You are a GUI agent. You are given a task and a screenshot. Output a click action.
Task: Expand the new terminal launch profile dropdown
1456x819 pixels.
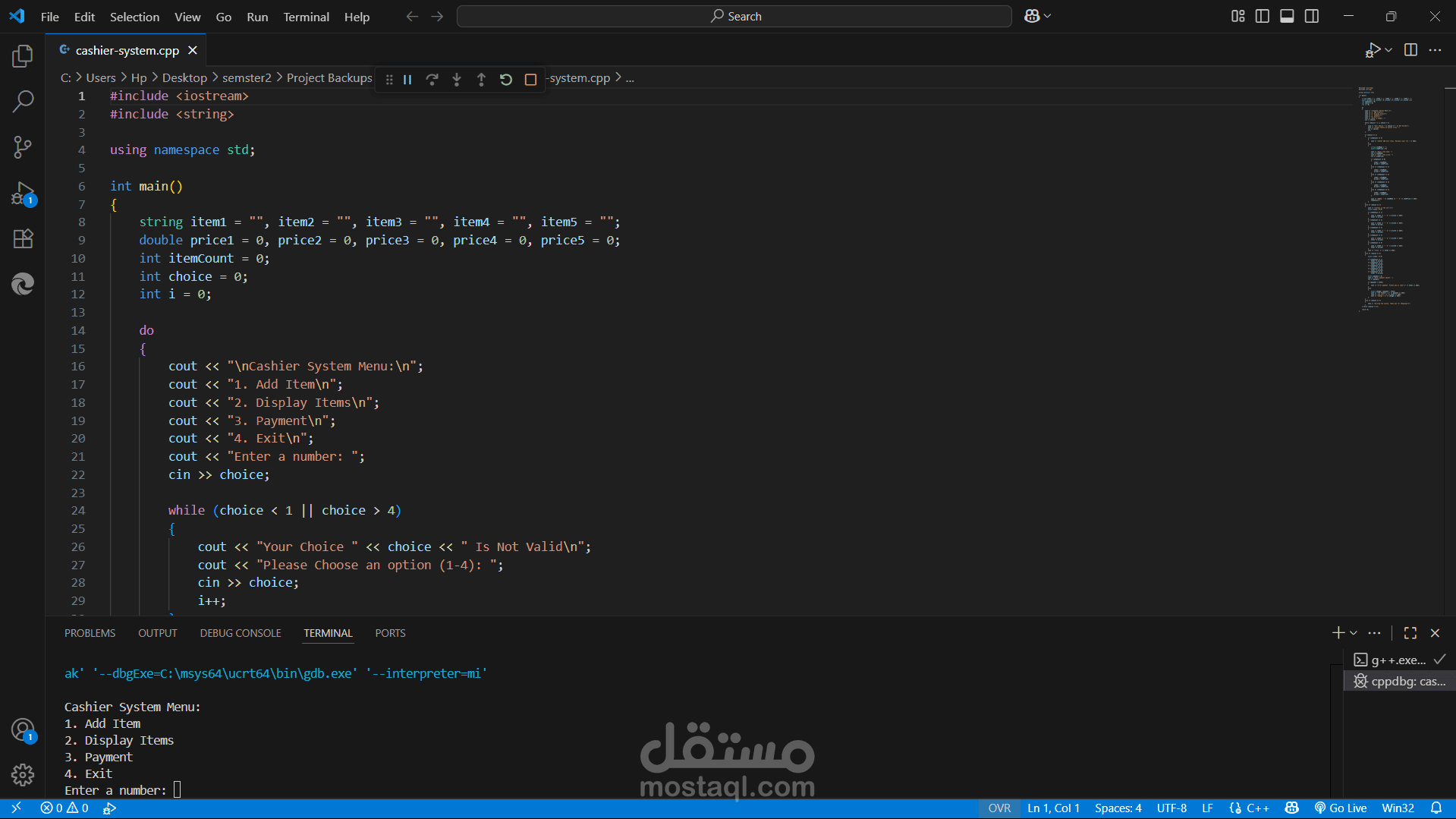click(1354, 633)
